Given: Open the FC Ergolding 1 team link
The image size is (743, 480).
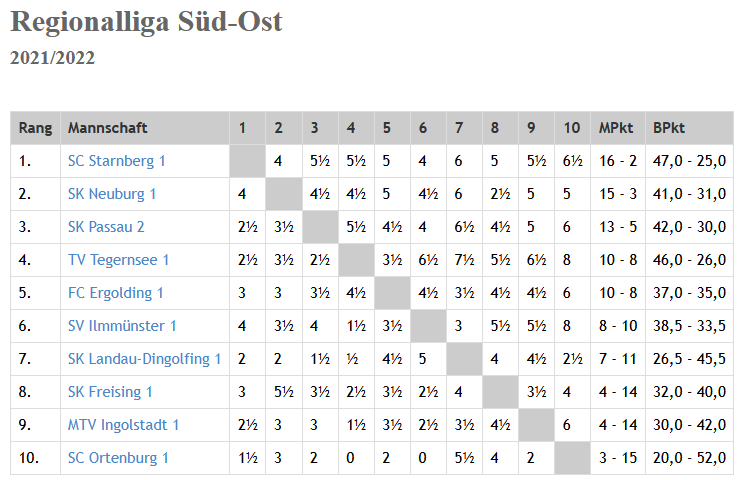Looking at the screenshot, I should [x=116, y=293].
